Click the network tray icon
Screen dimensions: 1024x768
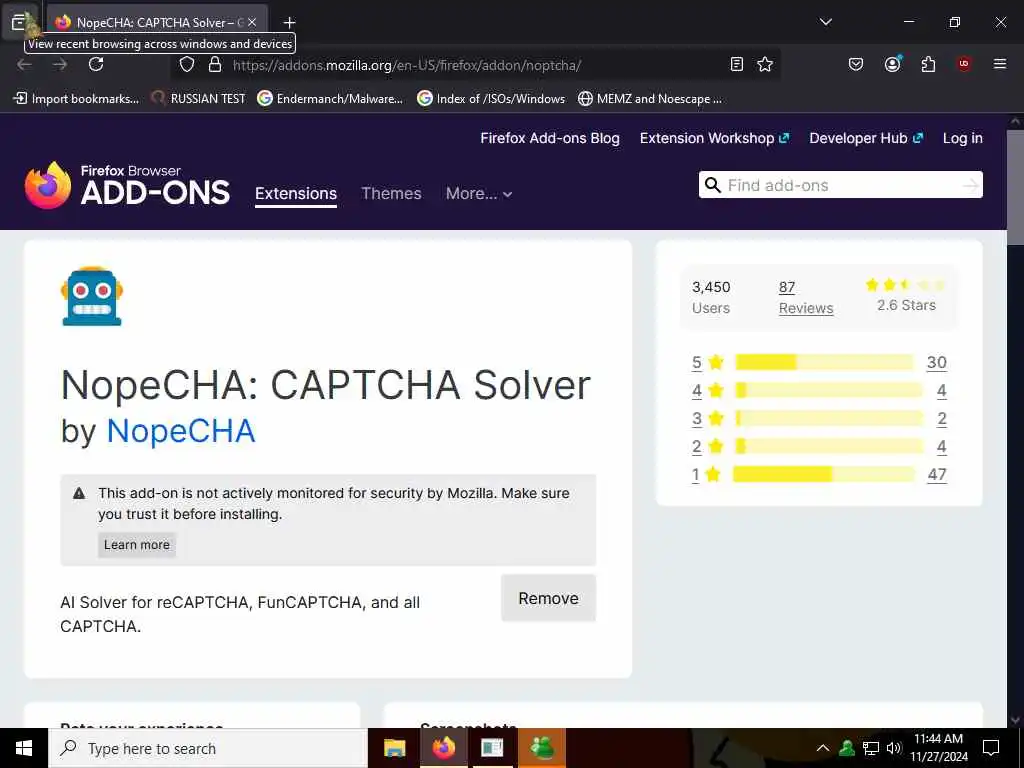[x=871, y=748]
